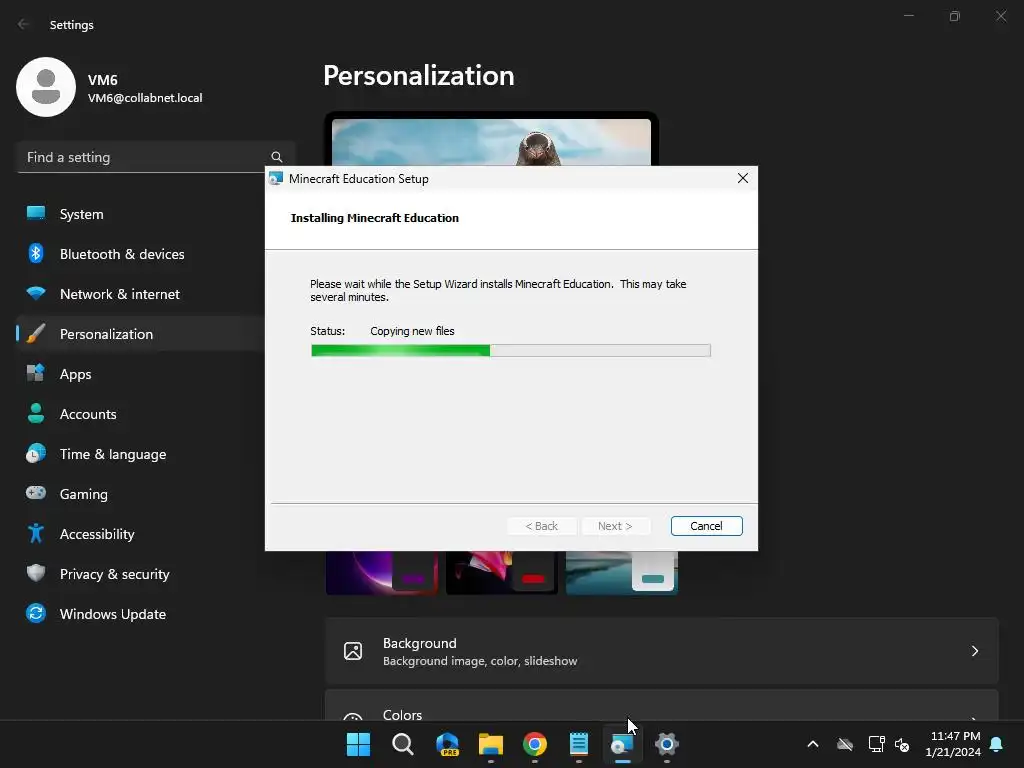Screen dimensions: 1024x768
Task: Click the desktop preview image
Action: point(491,142)
